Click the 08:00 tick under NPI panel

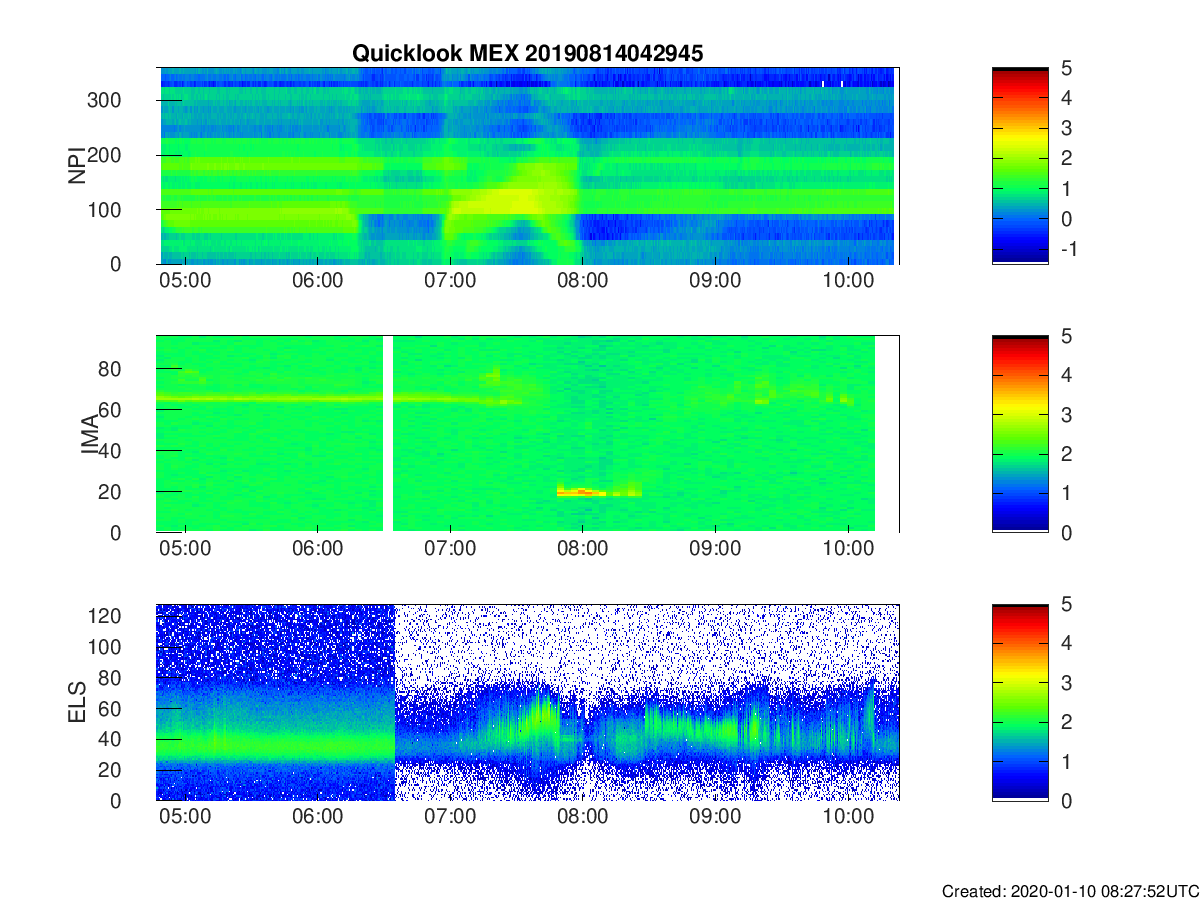tap(583, 280)
